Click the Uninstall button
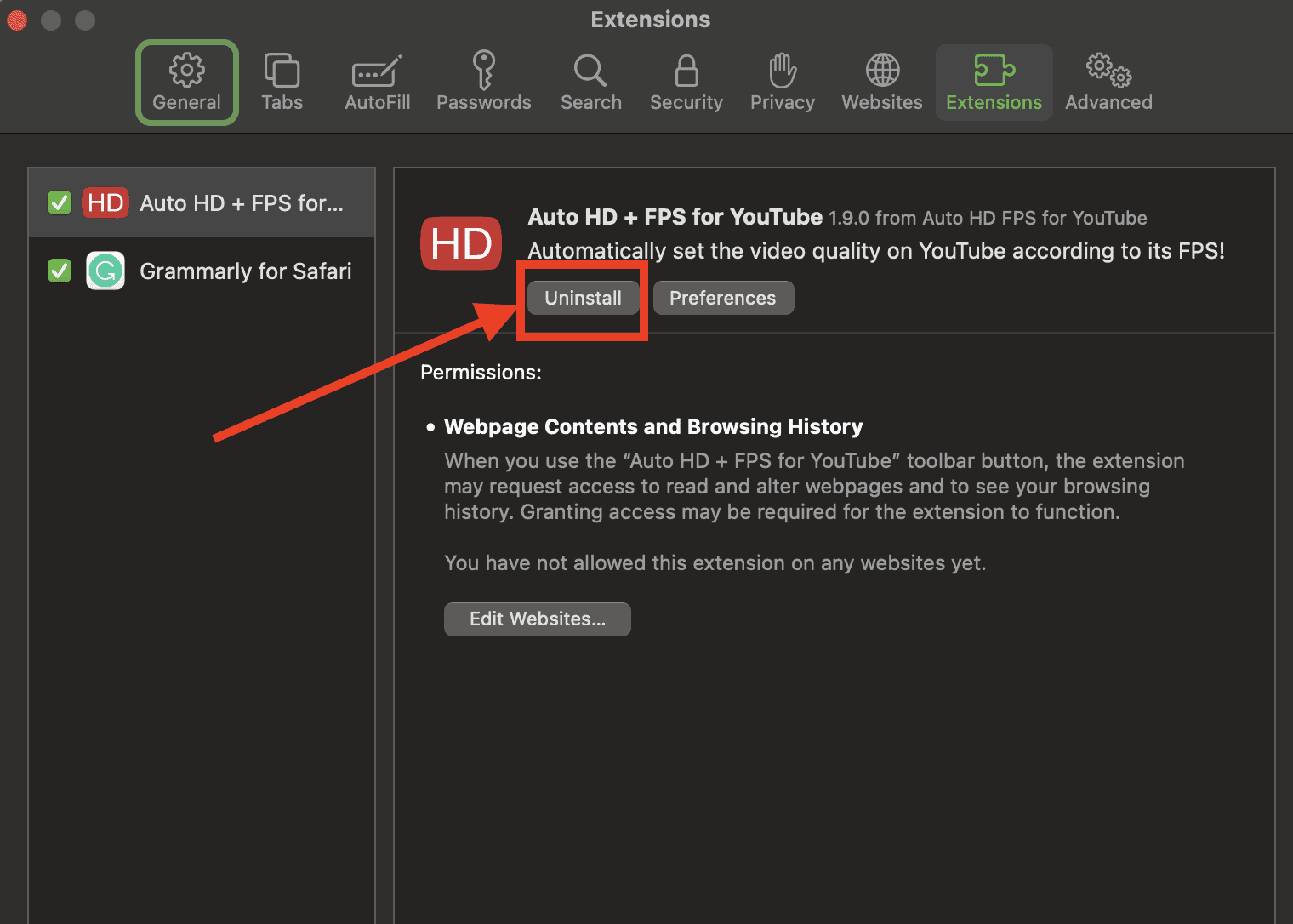 [583, 298]
